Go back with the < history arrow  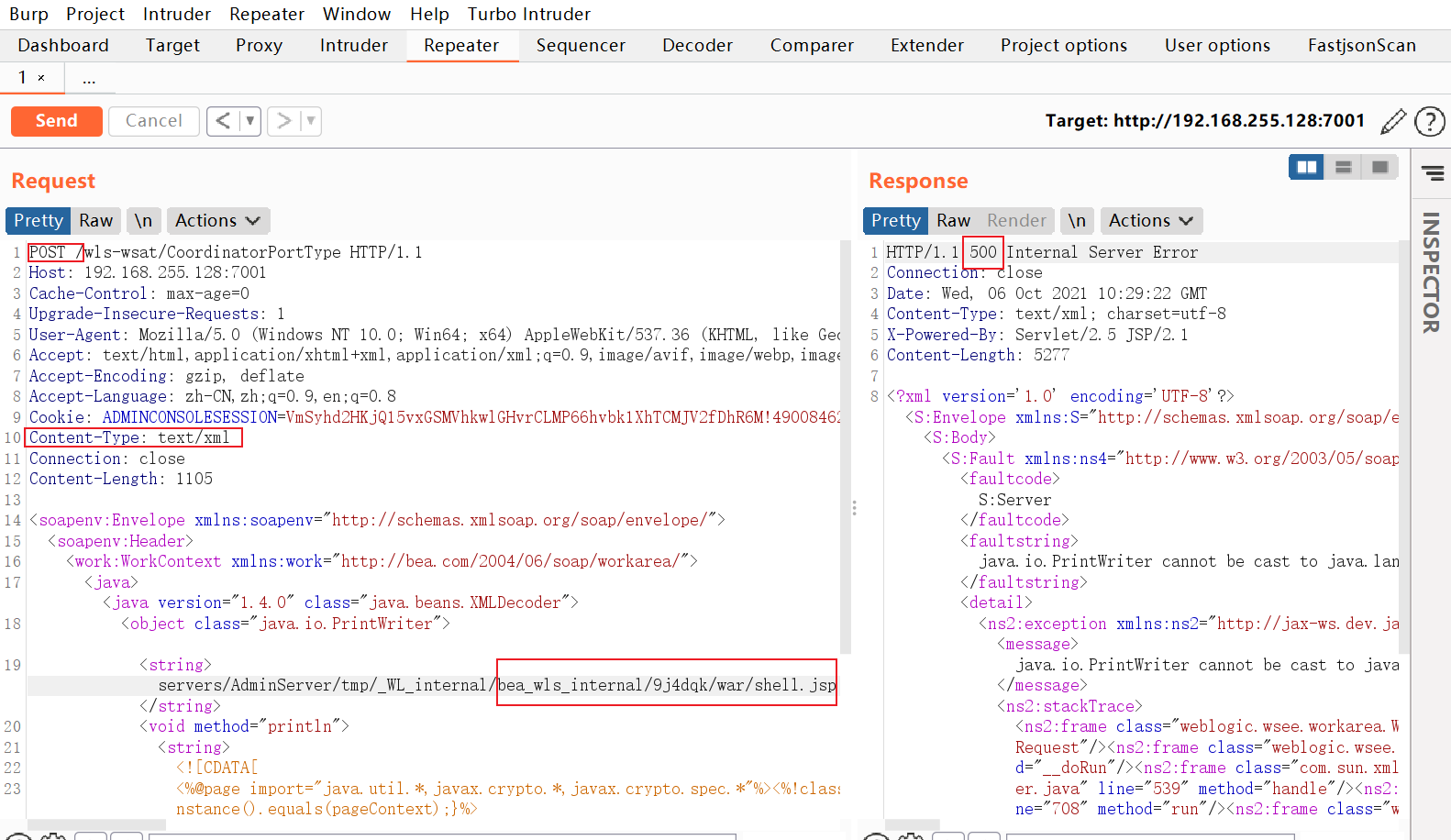coord(223,121)
